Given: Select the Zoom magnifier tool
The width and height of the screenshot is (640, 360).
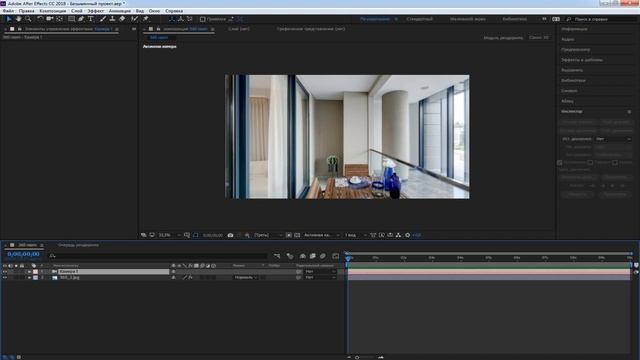Looking at the screenshot, I should point(28,19).
